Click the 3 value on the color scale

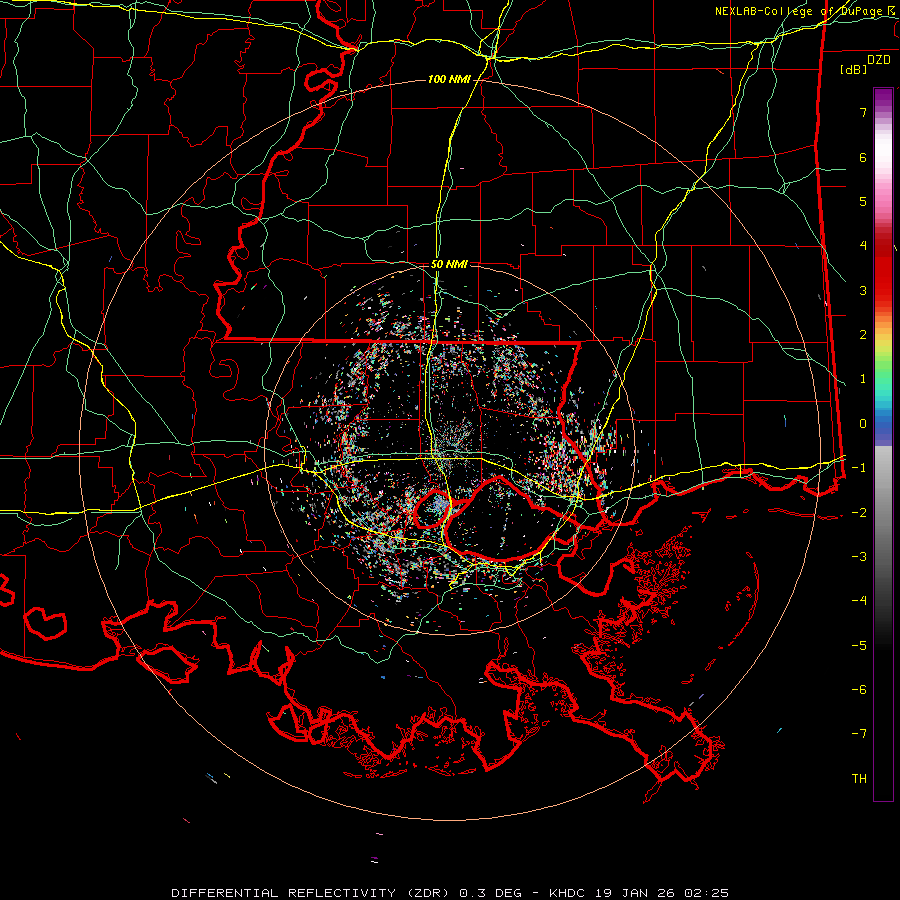(863, 290)
